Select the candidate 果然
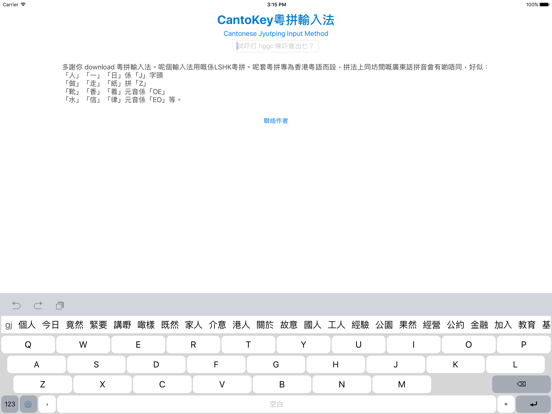 [408, 325]
